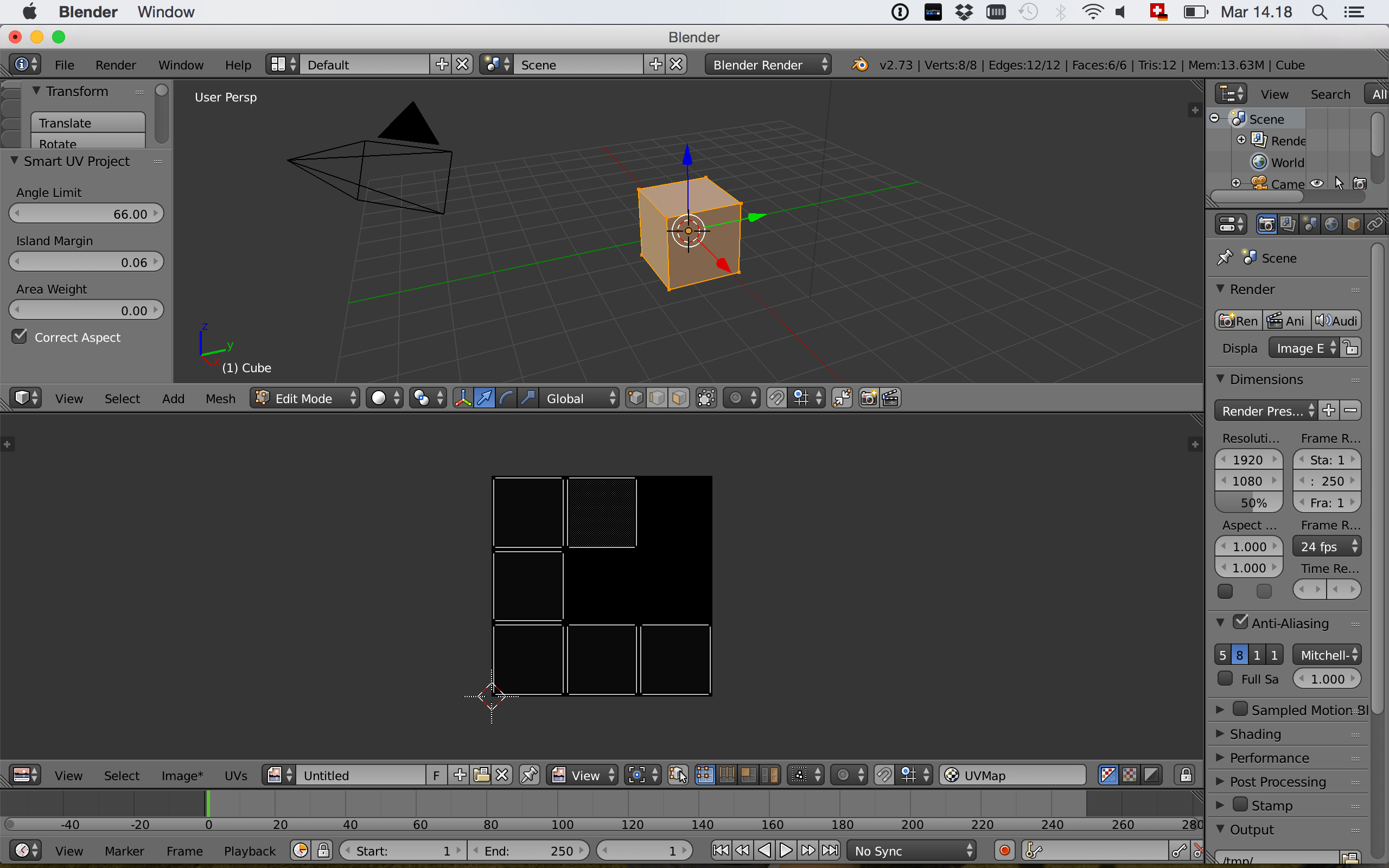Click the Ren button to render
Viewport: 1389px width, 868px height.
tap(1238, 320)
